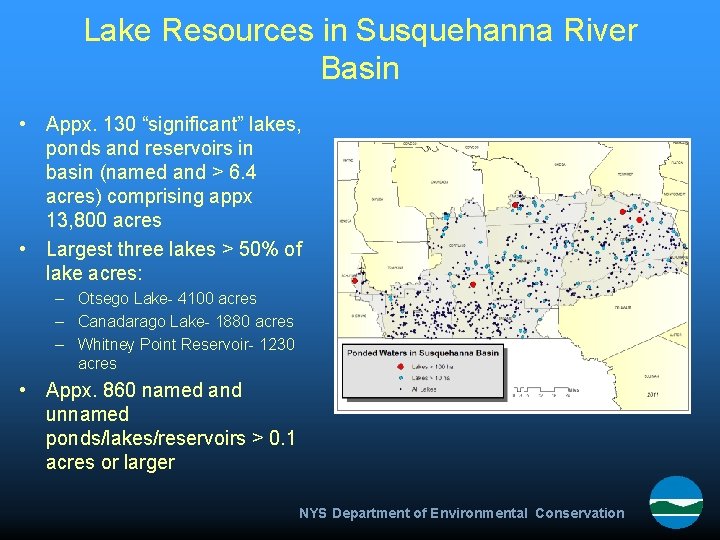Screen dimensions: 720x540
Task: Click the line 'Canadarago Lake- 1880 acres'
Action: pos(186,321)
